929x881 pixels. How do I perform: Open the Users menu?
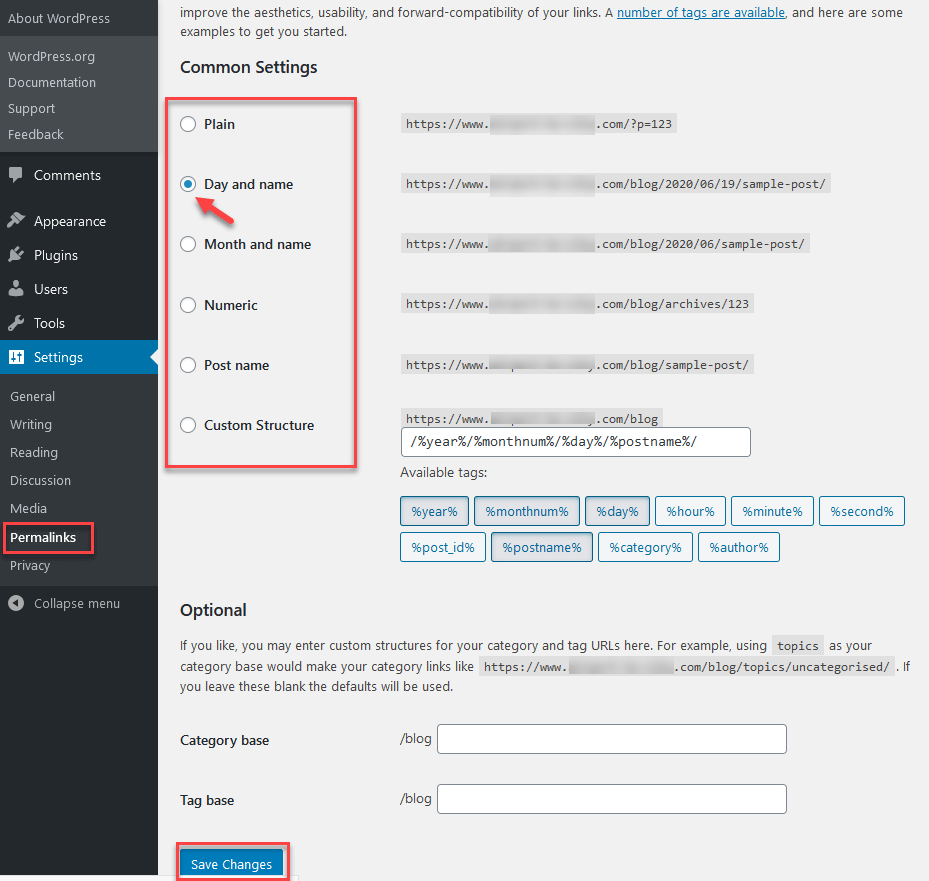coord(50,289)
